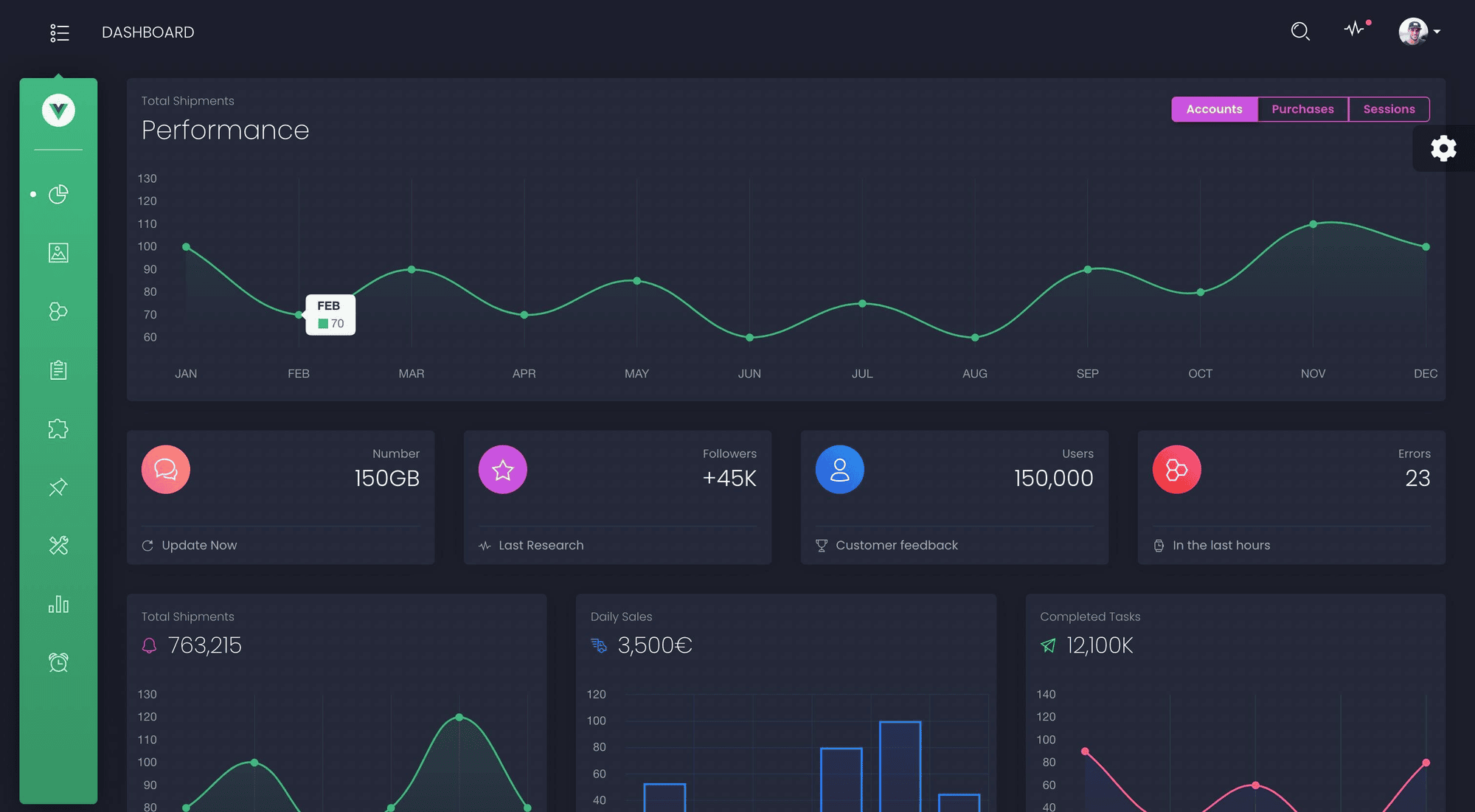Image resolution: width=1475 pixels, height=812 pixels.
Task: Click In the last hours label
Action: point(1221,545)
